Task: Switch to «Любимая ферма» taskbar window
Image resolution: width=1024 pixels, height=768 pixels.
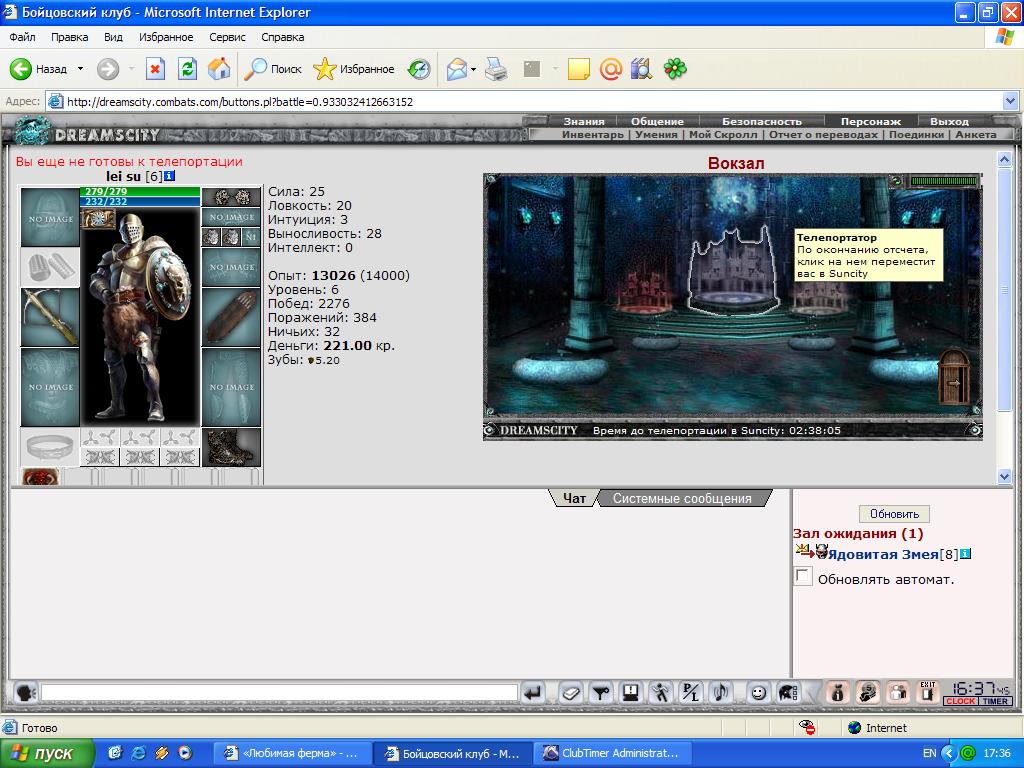Action: click(x=292, y=753)
